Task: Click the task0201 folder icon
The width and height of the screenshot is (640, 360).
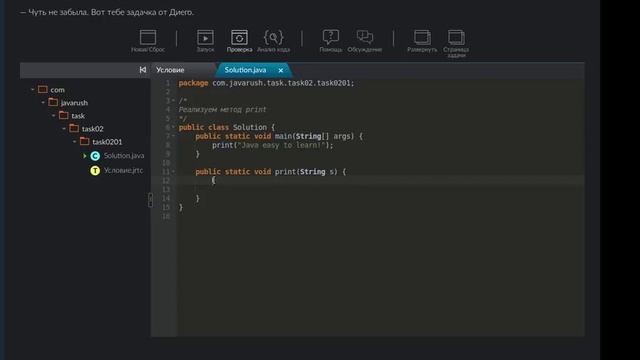Action: [x=84, y=141]
